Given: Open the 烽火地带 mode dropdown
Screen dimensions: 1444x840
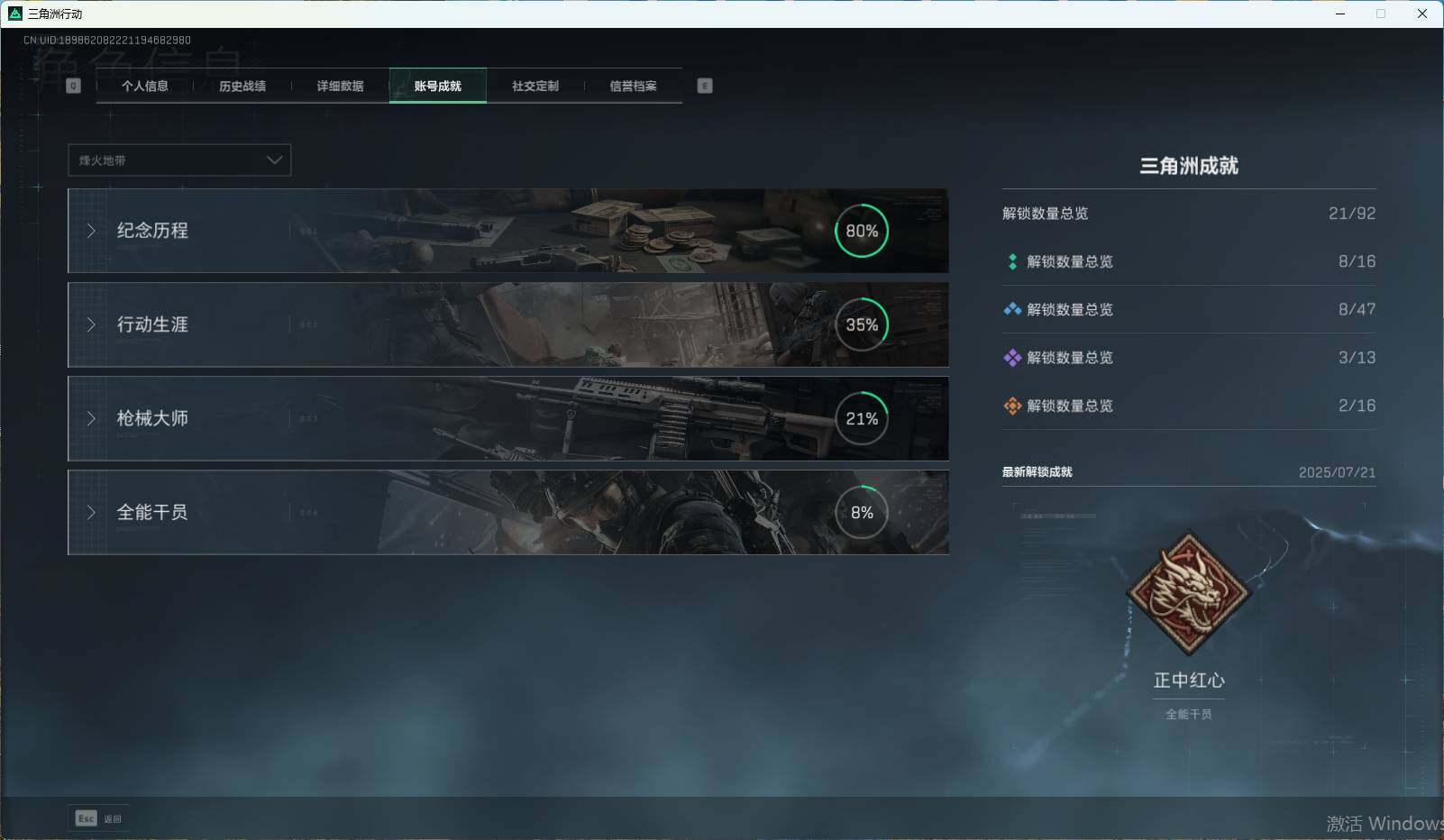Looking at the screenshot, I should [179, 160].
